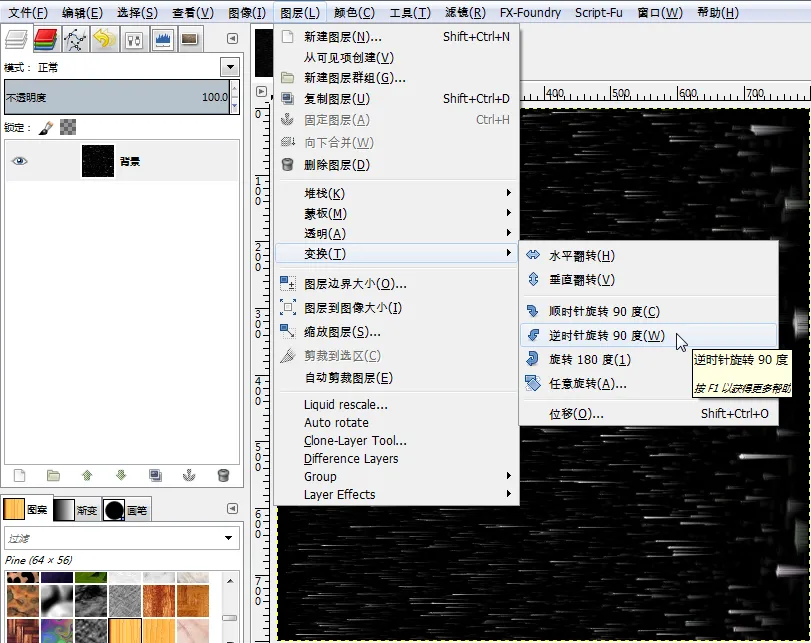Delete layer trash icon in bottom bar
This screenshot has height=643, width=811.
[223, 475]
